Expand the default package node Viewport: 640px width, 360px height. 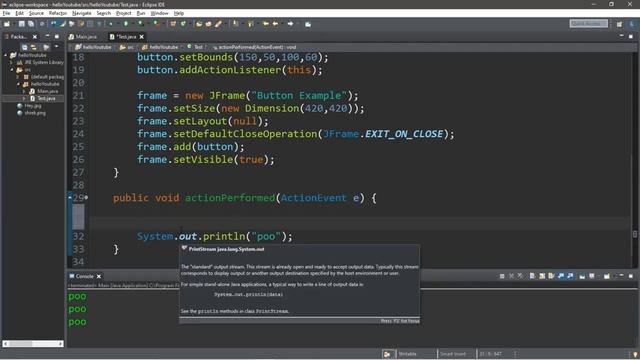click(x=18, y=77)
